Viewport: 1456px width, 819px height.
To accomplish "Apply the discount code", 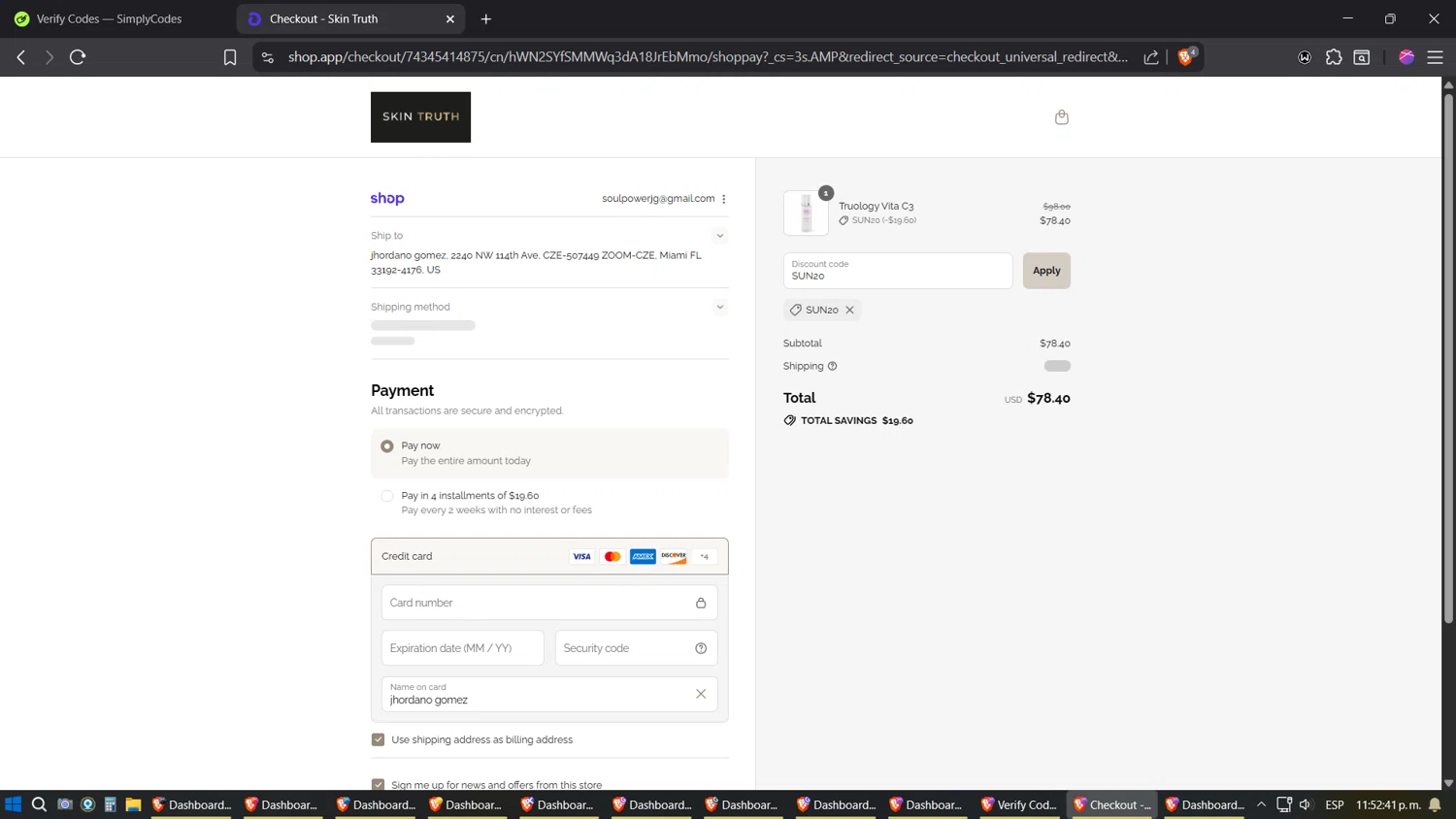I will pos(1046,271).
